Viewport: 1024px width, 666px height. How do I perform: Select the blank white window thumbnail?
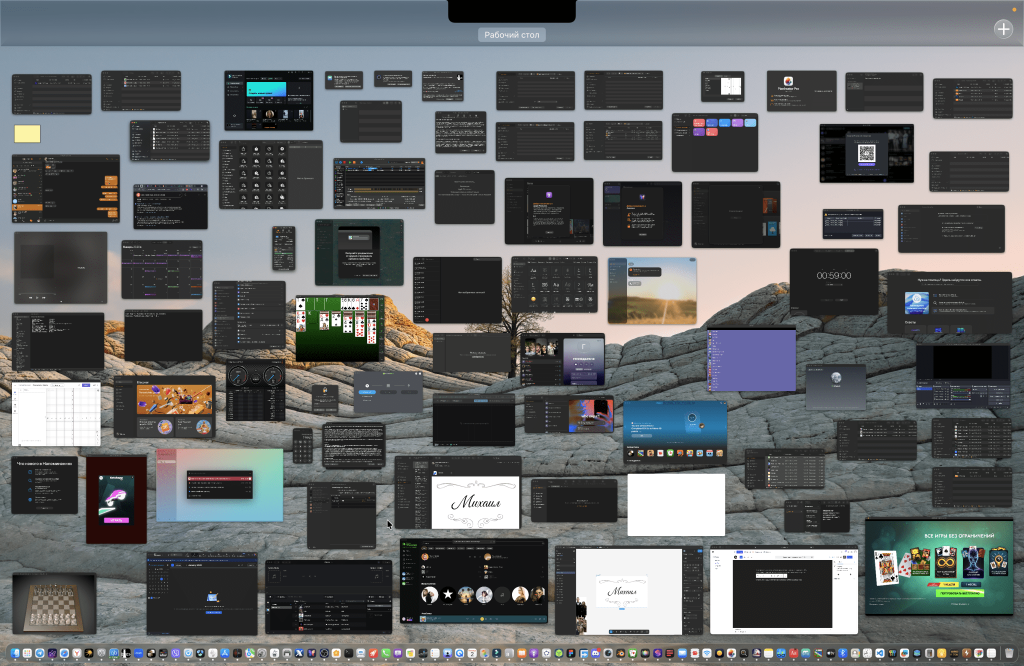point(675,504)
